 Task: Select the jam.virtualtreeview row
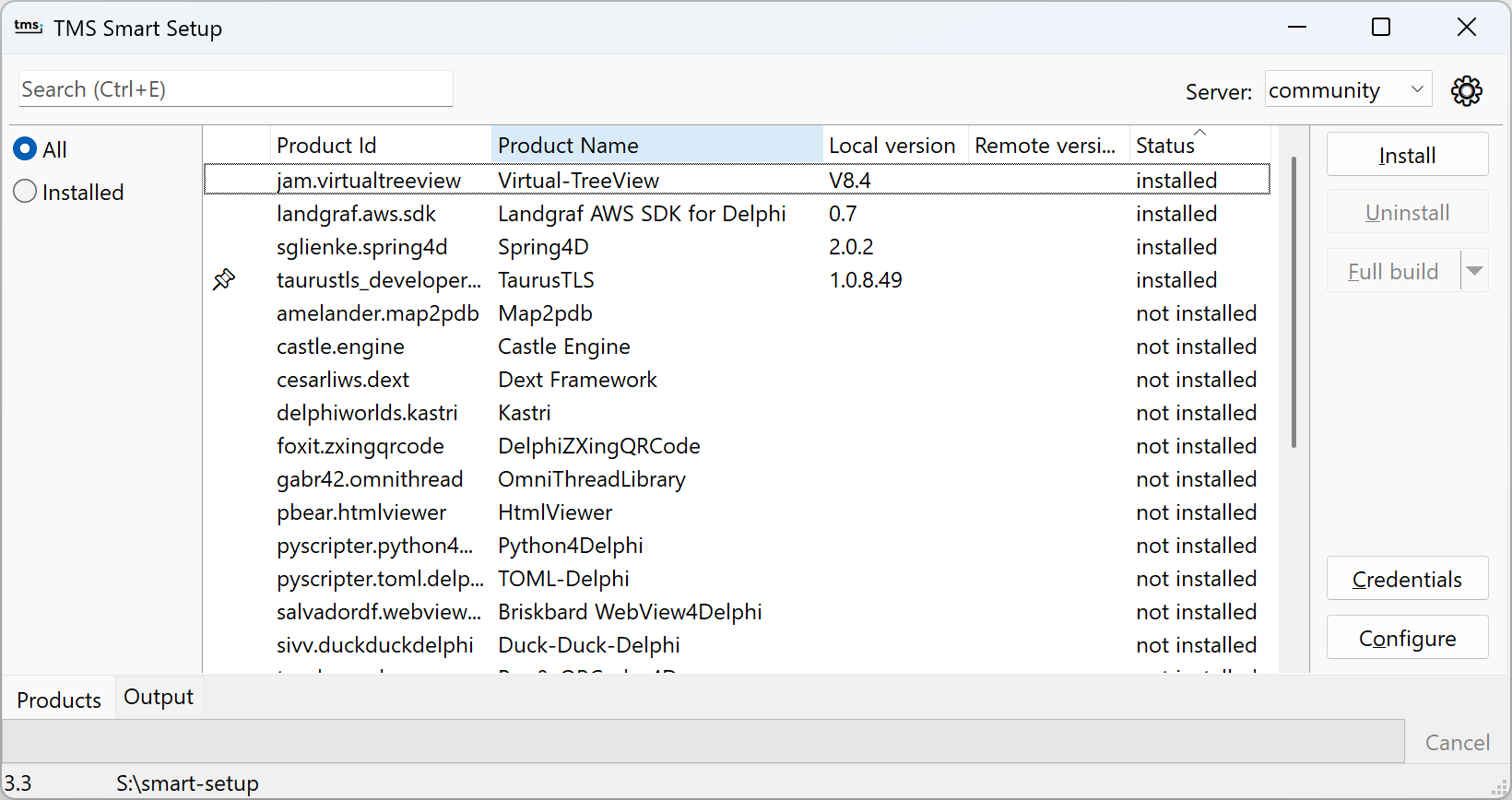point(737,180)
